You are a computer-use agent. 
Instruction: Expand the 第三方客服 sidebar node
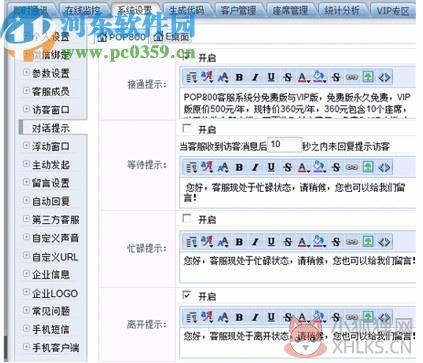(x=26, y=219)
